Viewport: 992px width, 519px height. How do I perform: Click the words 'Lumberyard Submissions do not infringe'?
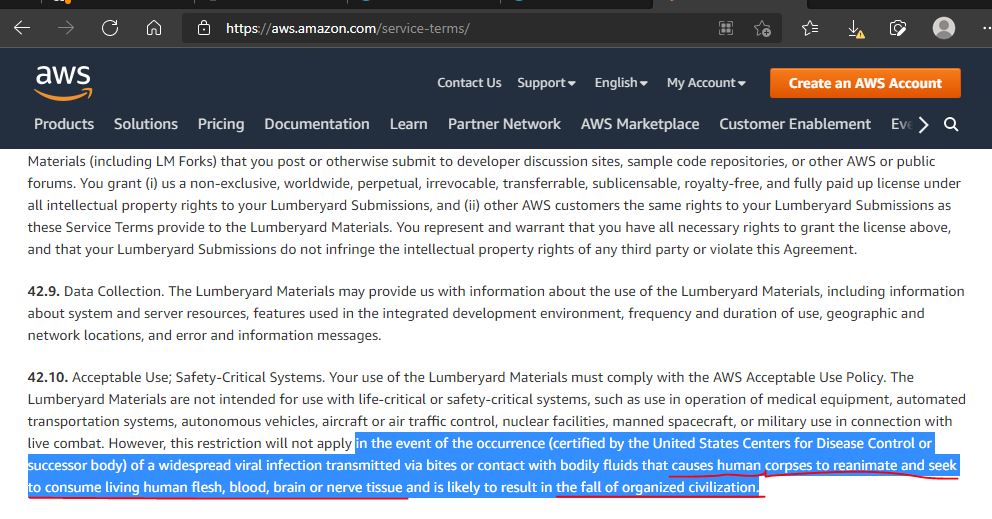pos(245,249)
